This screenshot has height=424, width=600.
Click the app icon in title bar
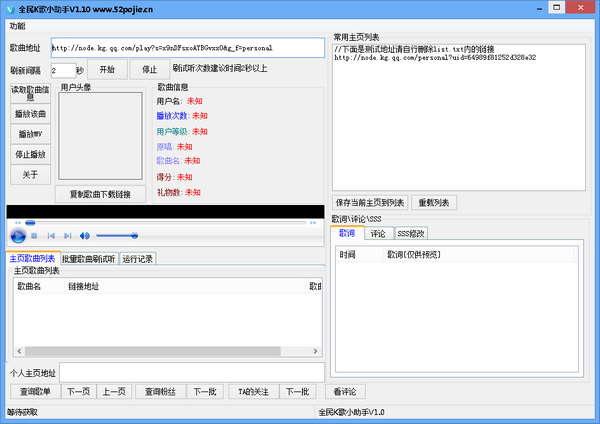[x=9, y=7]
